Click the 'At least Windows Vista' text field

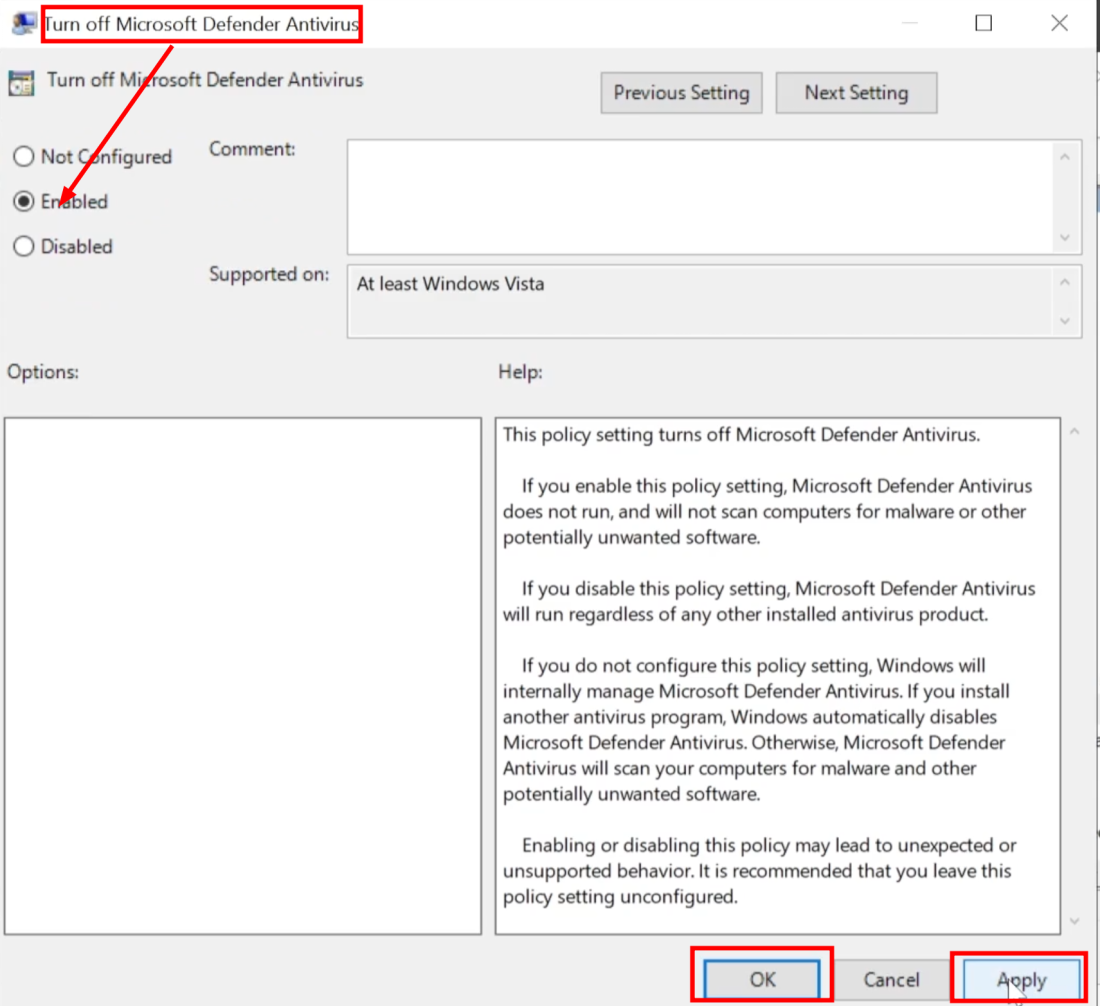(x=700, y=300)
